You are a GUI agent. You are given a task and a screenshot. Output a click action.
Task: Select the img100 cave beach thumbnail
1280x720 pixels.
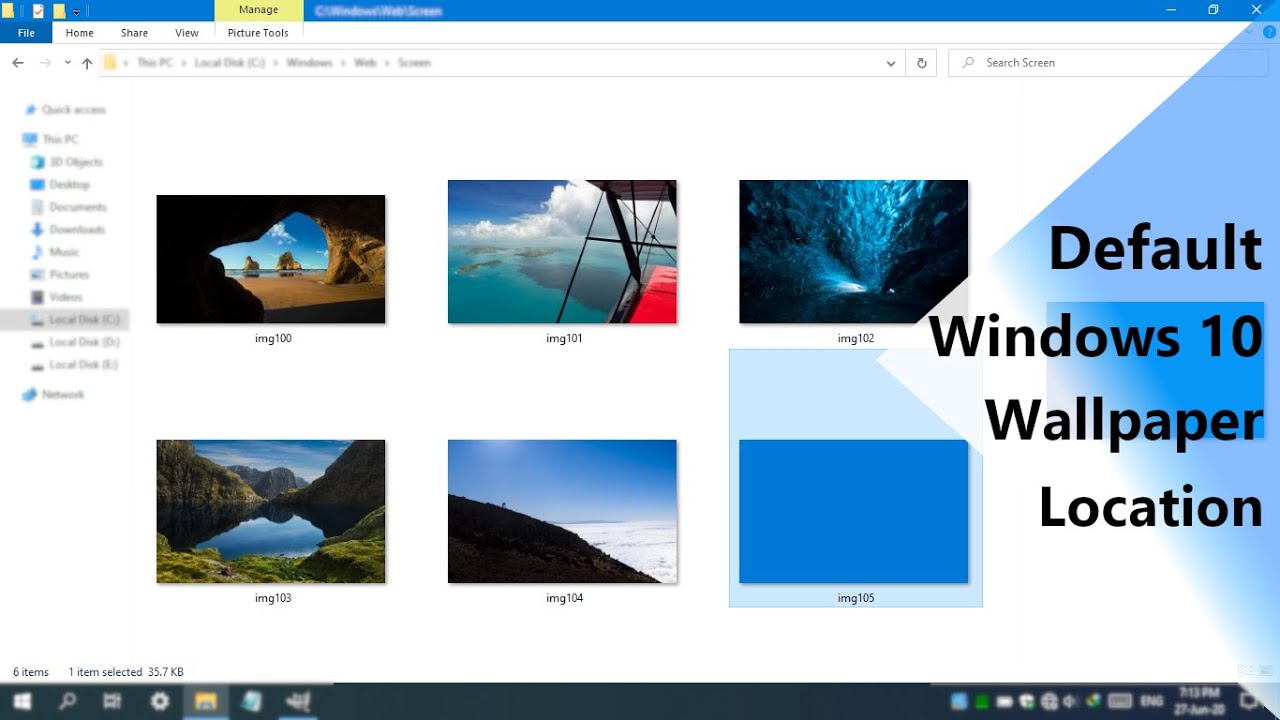click(x=271, y=259)
